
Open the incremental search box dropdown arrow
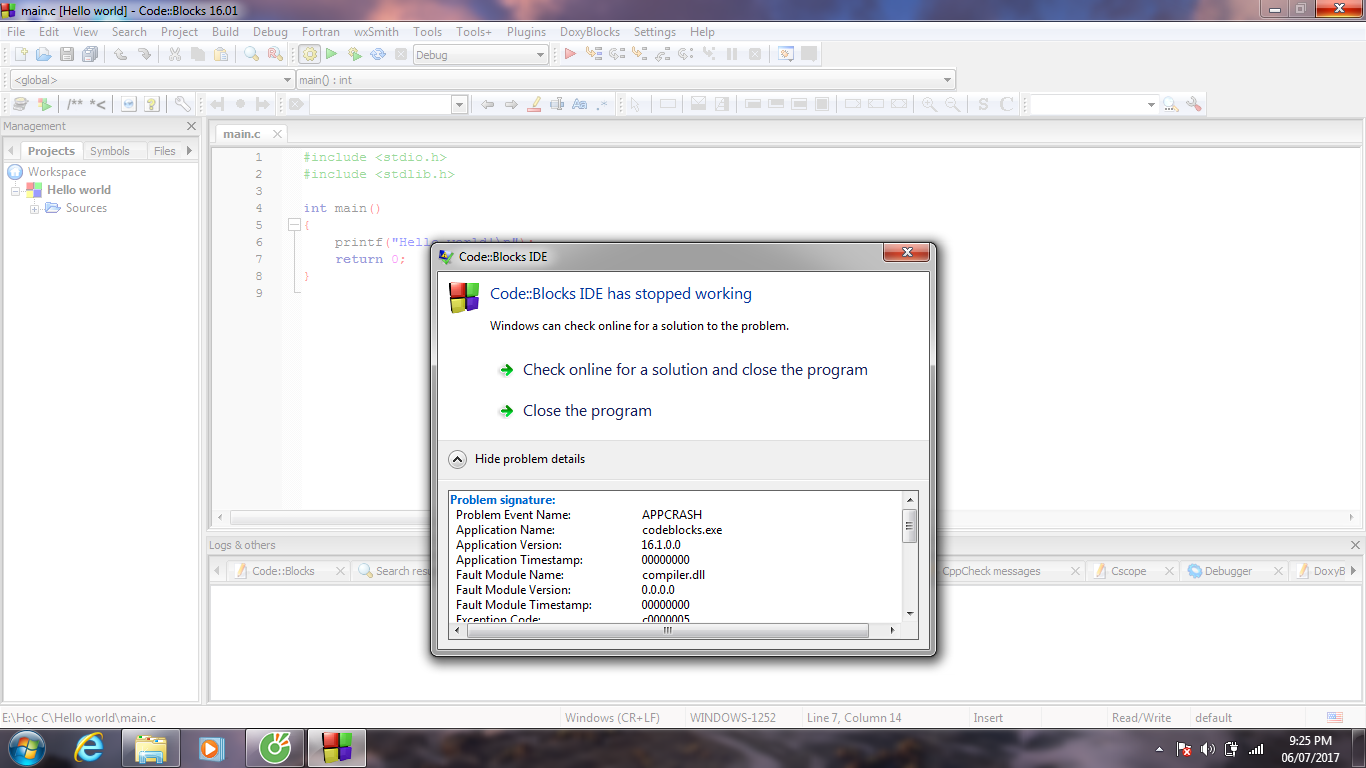coord(460,104)
